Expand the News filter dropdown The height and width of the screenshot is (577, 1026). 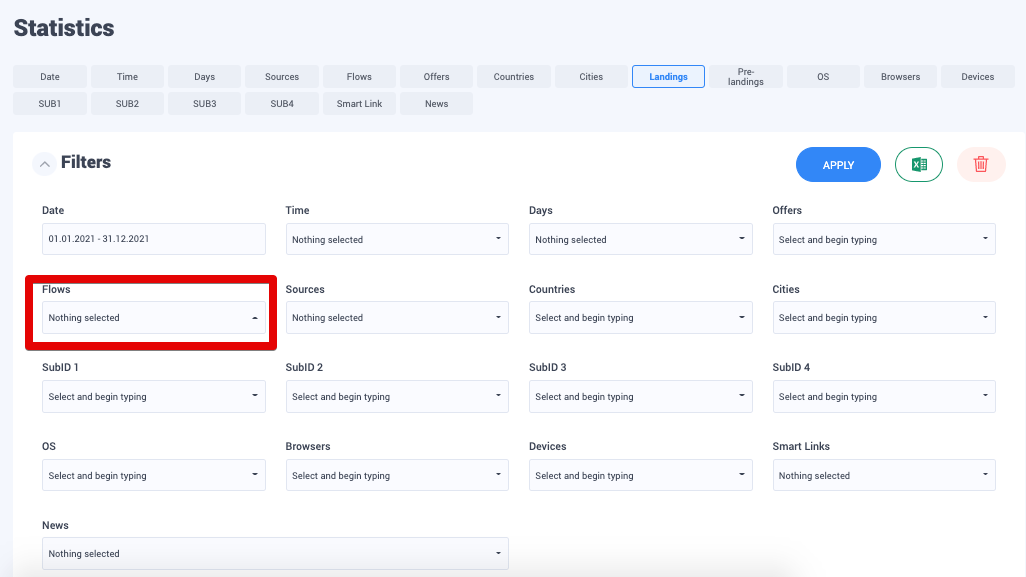click(x=275, y=554)
